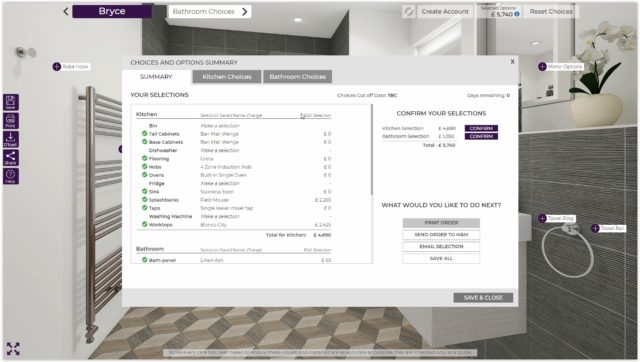The width and height of the screenshot is (640, 362).
Task: Open the Selected Options price info icon
Action: click(x=517, y=14)
